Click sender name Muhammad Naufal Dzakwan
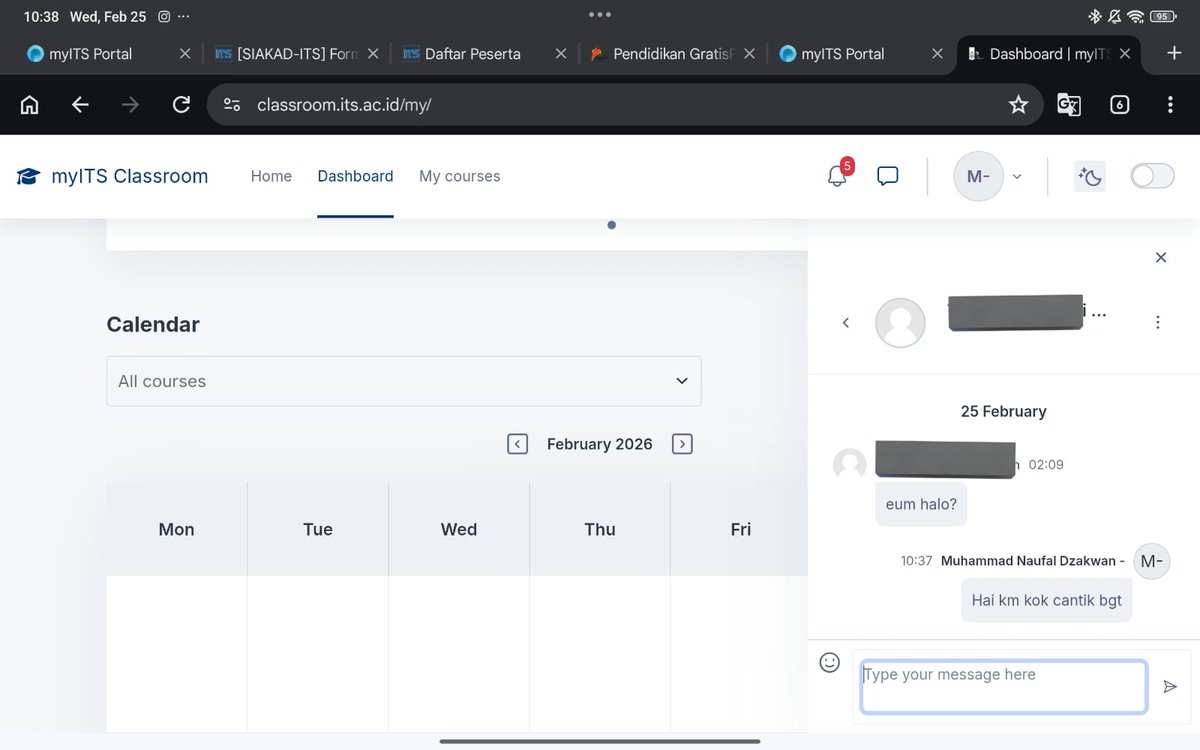1200x750 pixels. coord(1033,561)
